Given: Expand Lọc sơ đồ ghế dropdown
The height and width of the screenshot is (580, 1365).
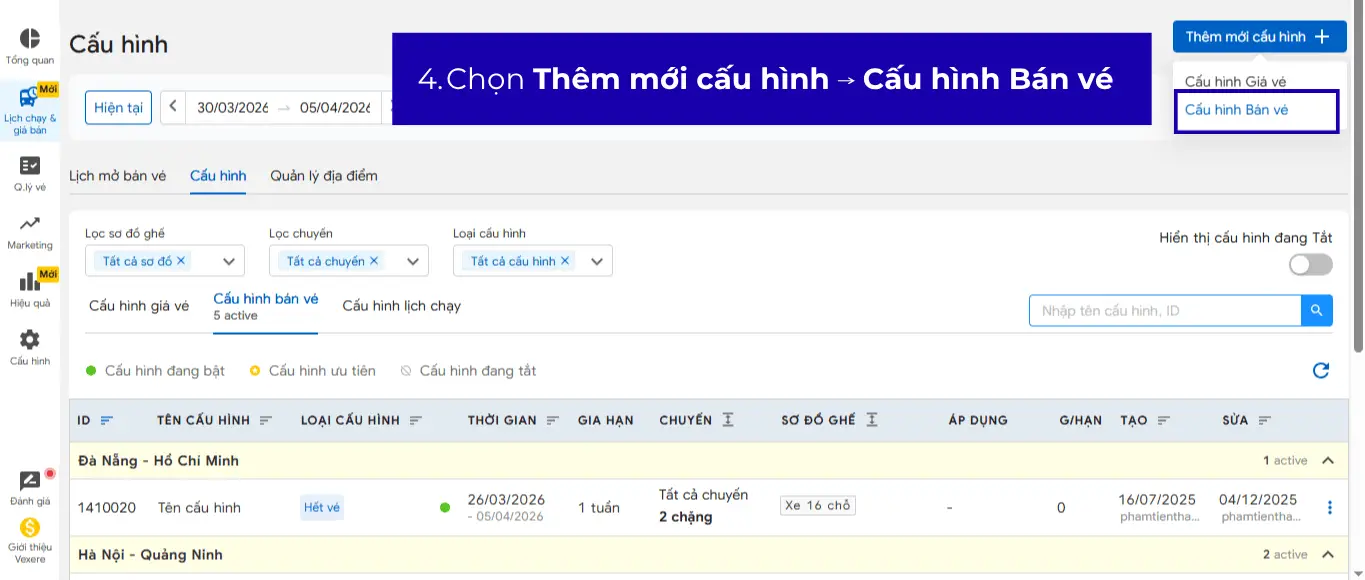Looking at the screenshot, I should point(229,262).
